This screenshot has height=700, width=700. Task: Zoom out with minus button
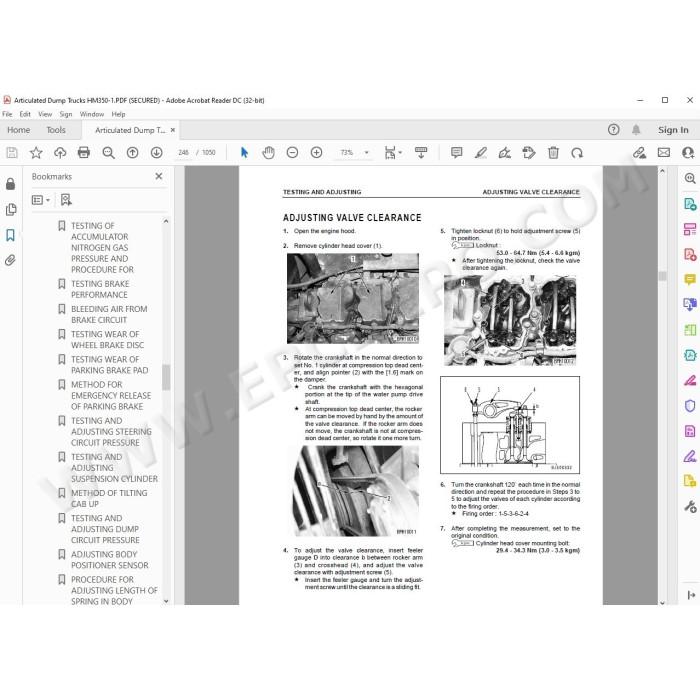click(292, 153)
